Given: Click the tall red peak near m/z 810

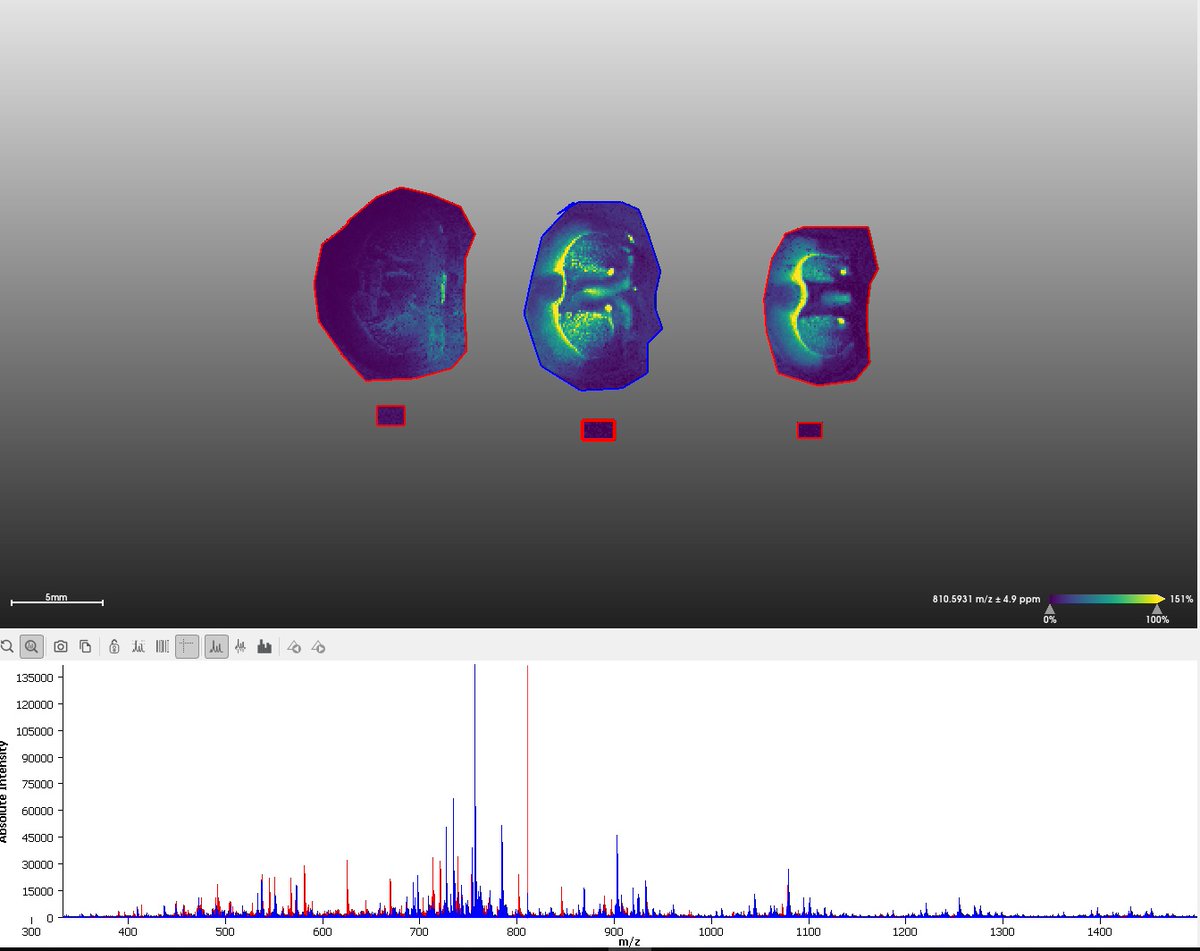Looking at the screenshot, I should [527, 790].
